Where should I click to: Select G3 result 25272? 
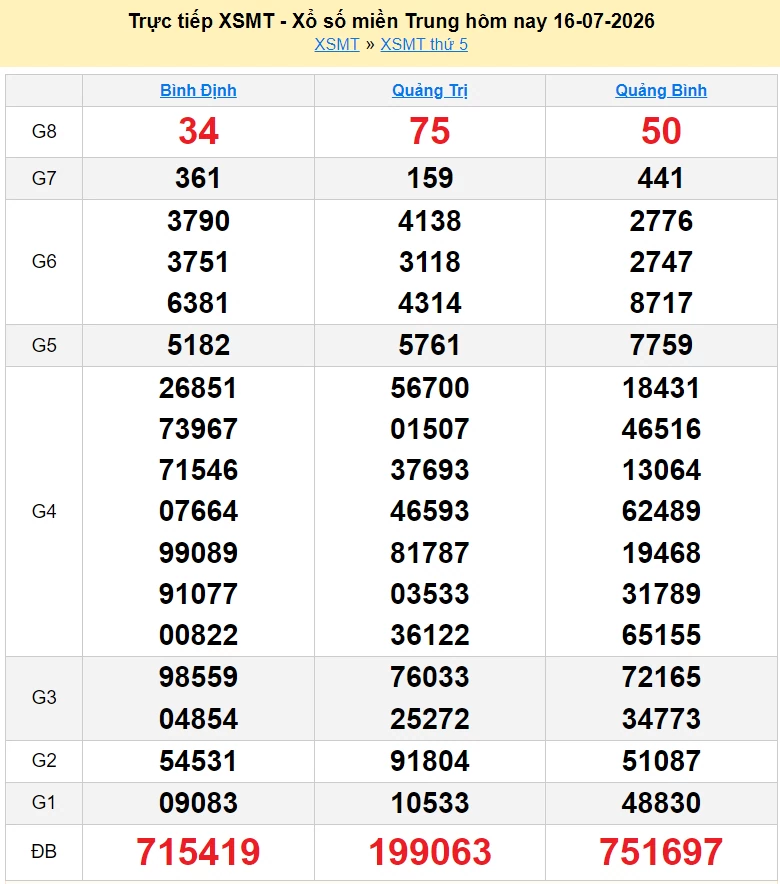tap(429, 719)
